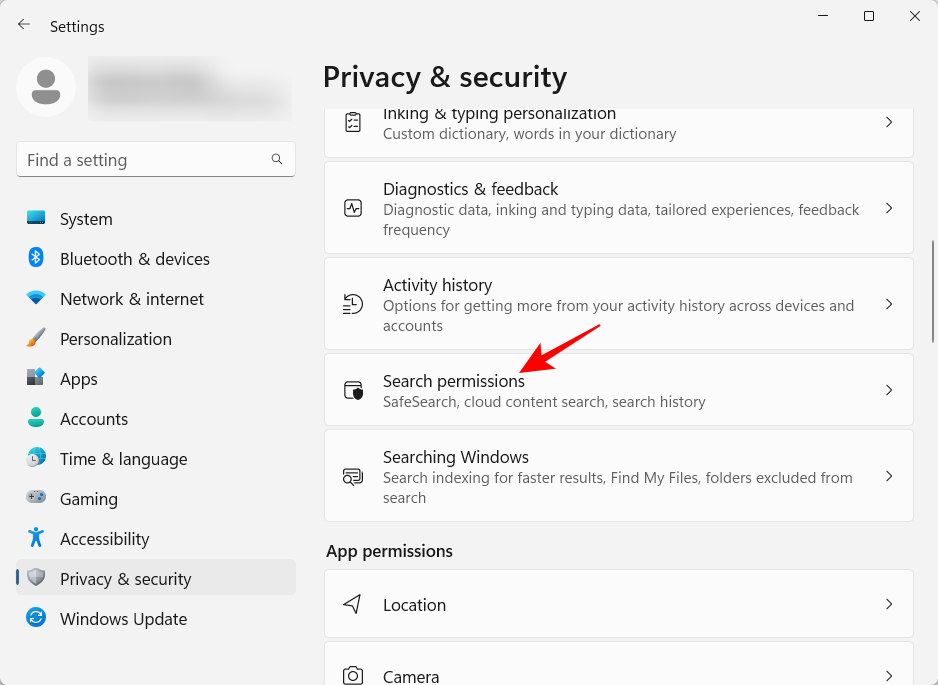Image resolution: width=938 pixels, height=685 pixels.
Task: Open Apps using its tiles icon
Action: [x=34, y=379]
